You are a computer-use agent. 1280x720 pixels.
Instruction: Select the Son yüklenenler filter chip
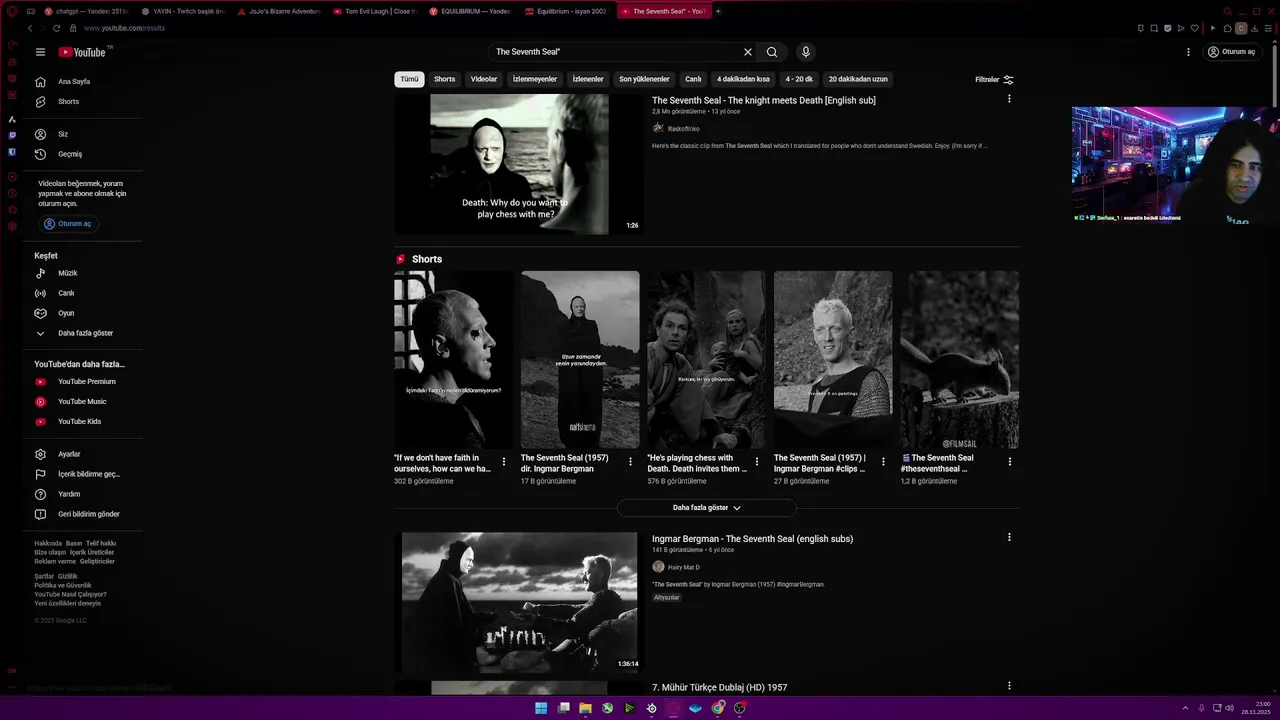tap(644, 79)
